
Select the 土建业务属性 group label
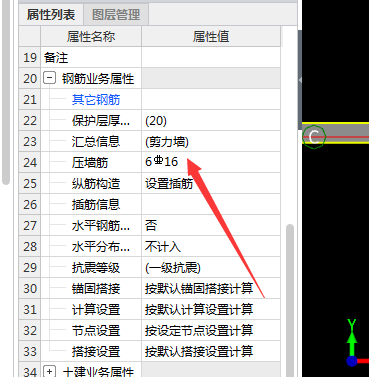pos(98,372)
